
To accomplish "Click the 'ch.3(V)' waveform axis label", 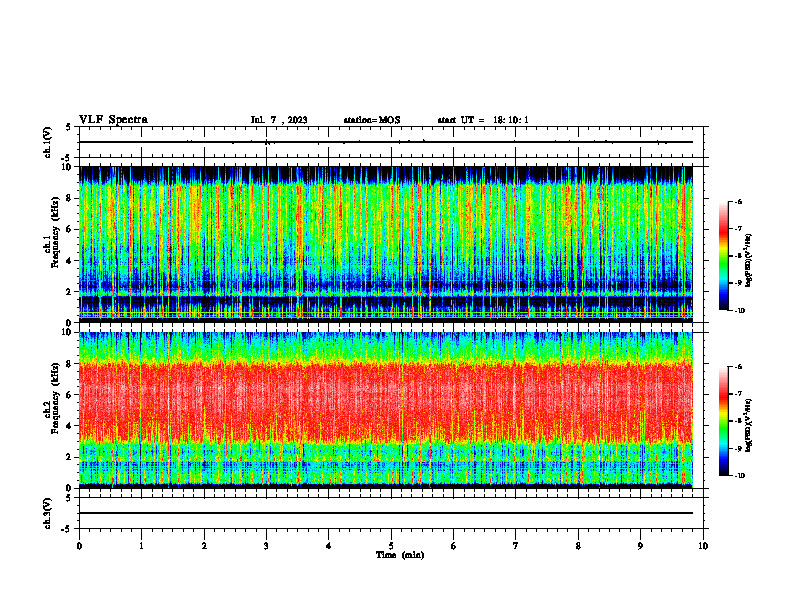I will pyautogui.click(x=48, y=513).
